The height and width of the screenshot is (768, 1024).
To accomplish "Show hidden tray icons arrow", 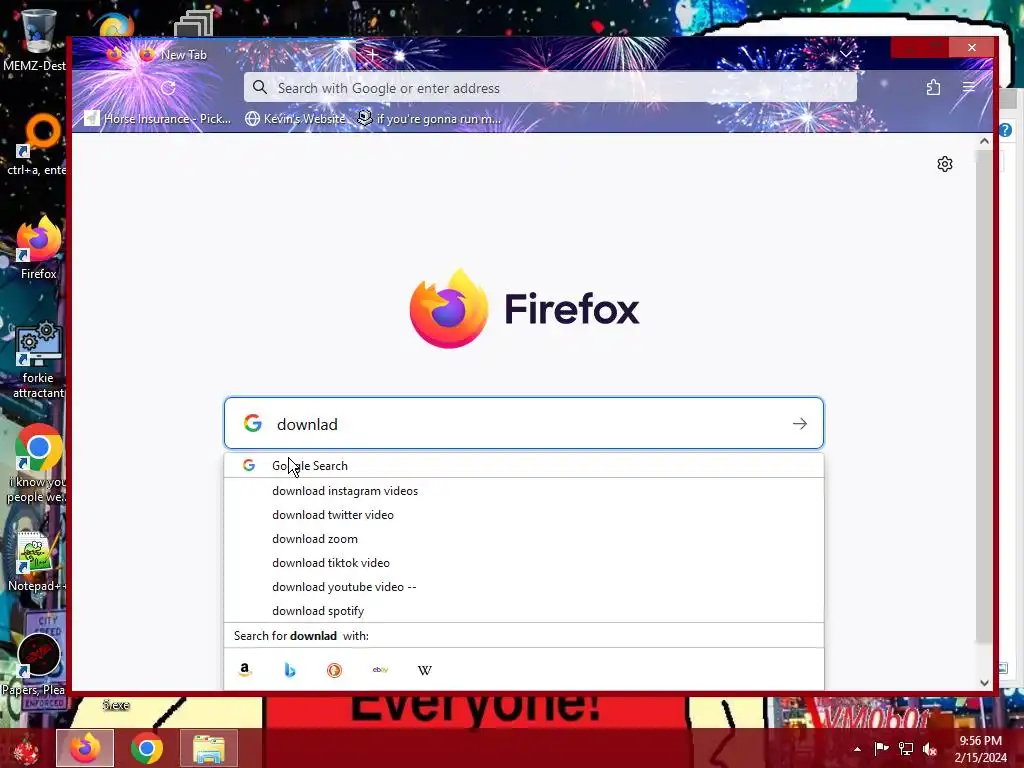I will (x=857, y=749).
